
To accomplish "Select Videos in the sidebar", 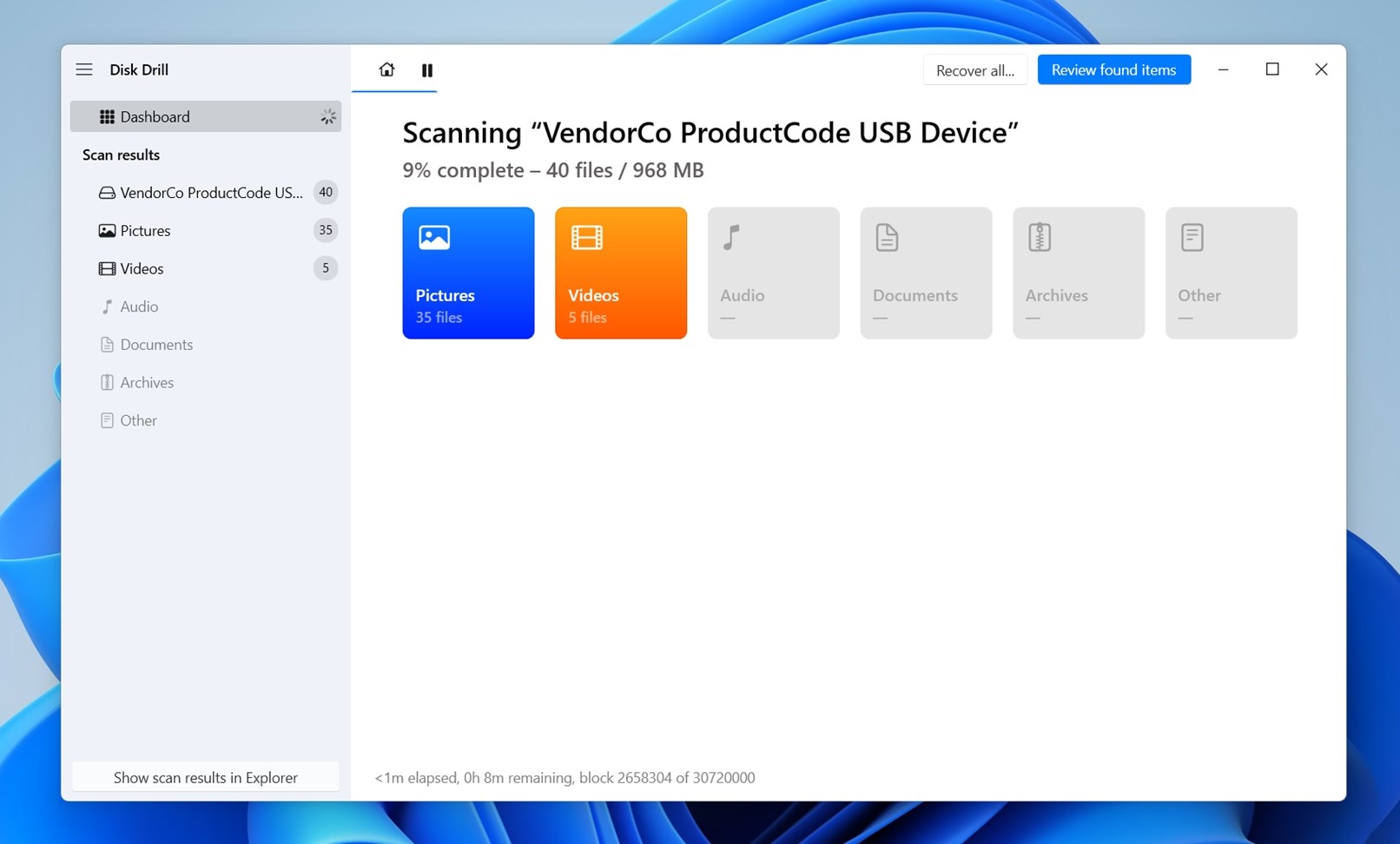I will [206, 268].
